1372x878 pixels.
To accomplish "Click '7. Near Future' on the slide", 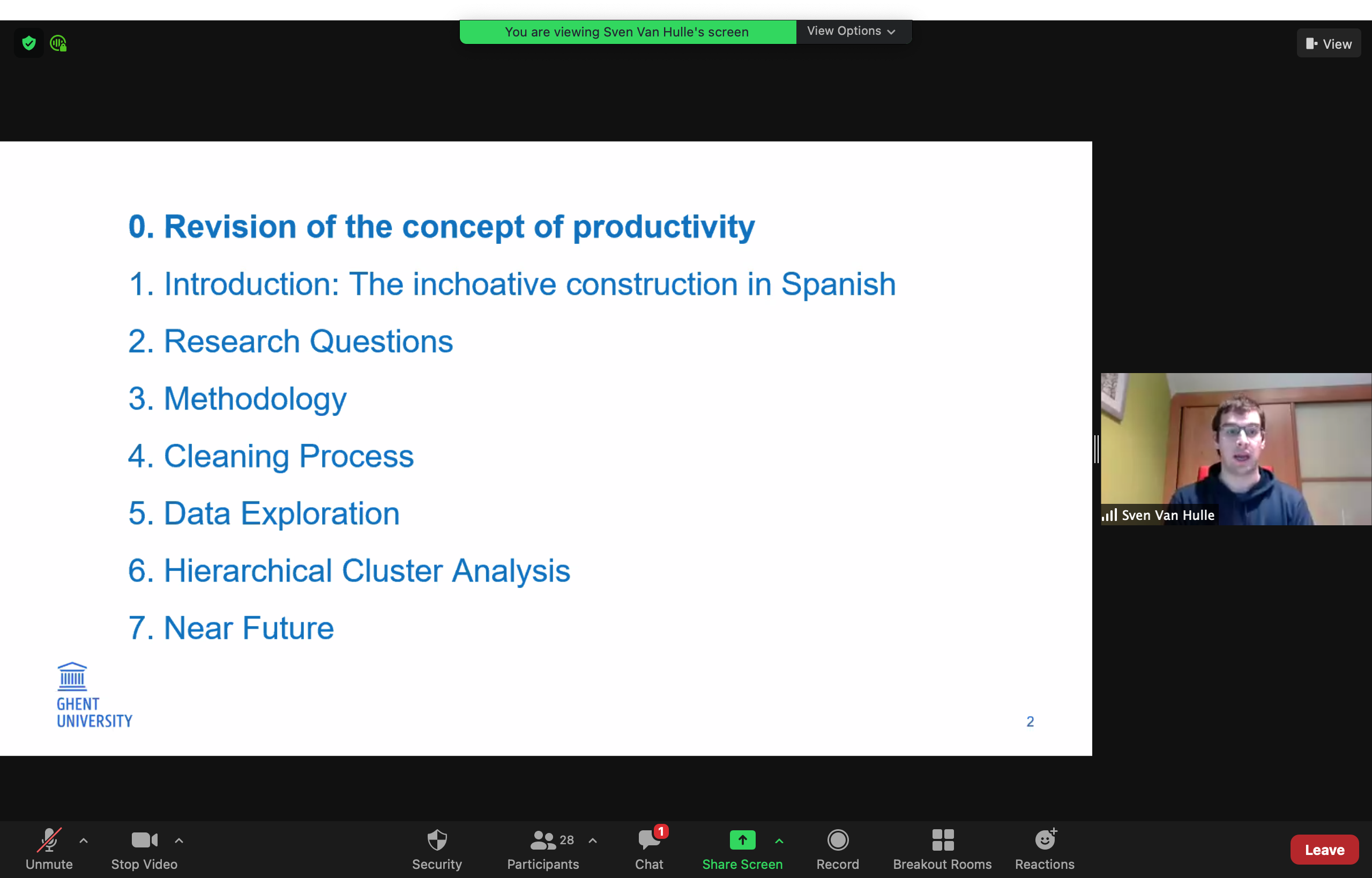I will point(231,628).
